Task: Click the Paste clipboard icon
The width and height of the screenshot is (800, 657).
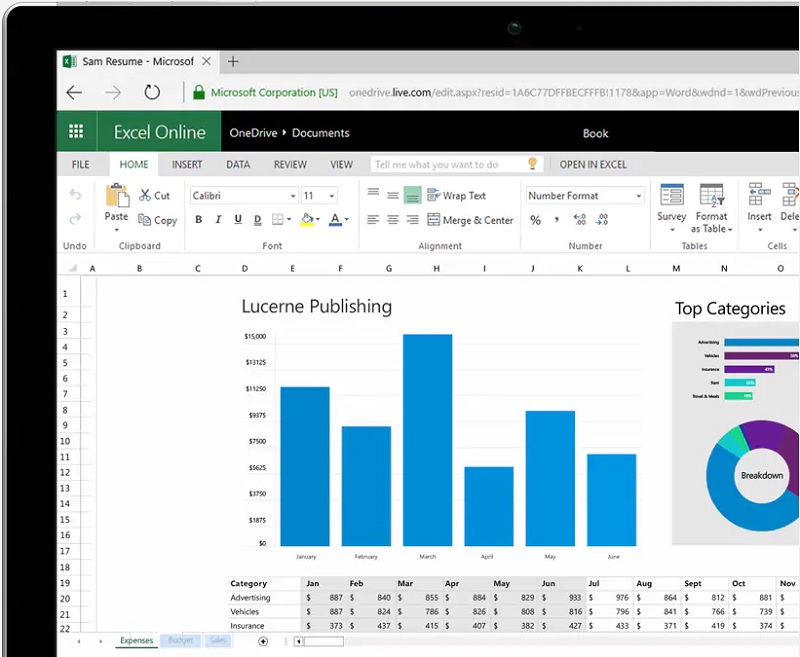Action: [117, 195]
